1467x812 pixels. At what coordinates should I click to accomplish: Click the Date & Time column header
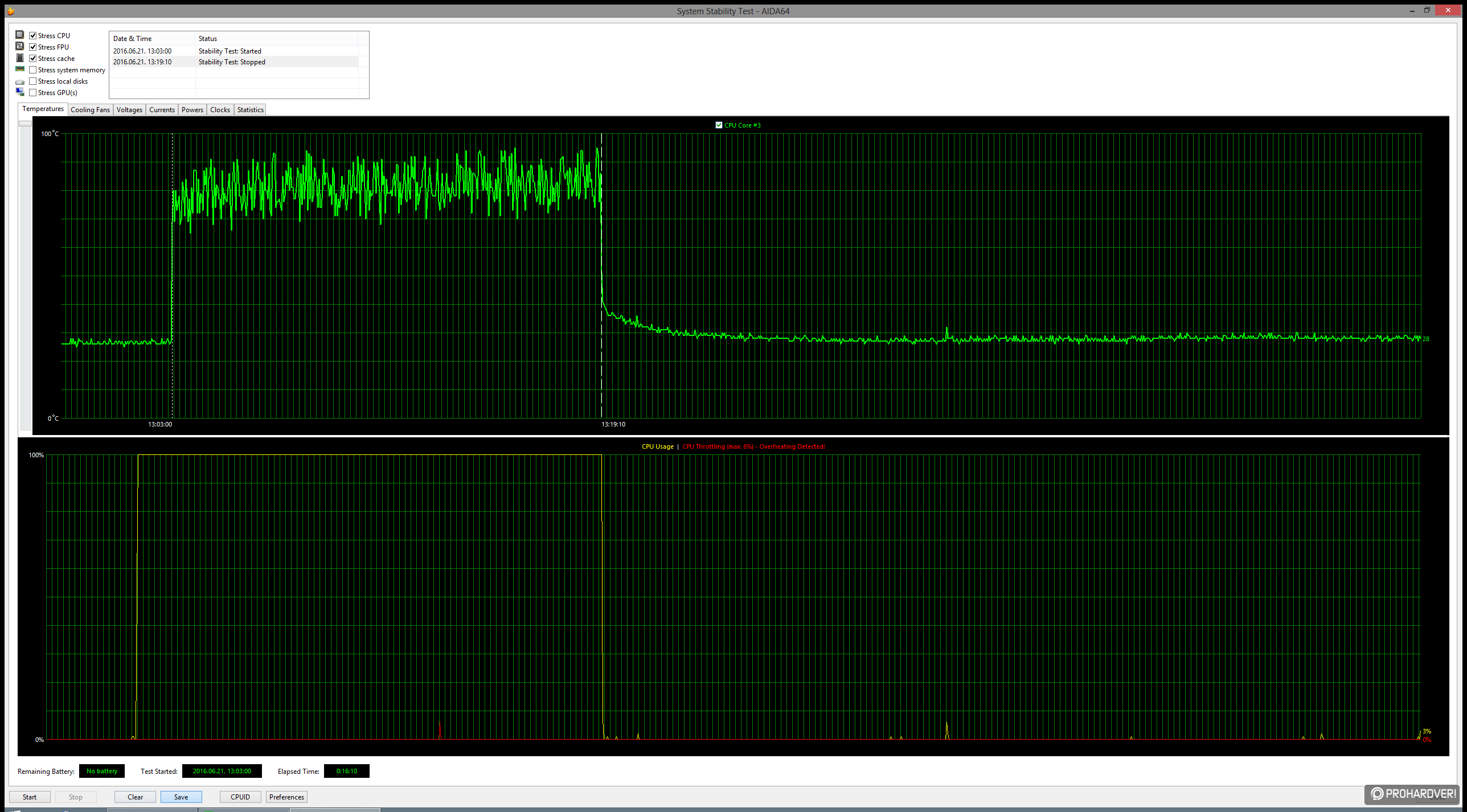coord(152,38)
